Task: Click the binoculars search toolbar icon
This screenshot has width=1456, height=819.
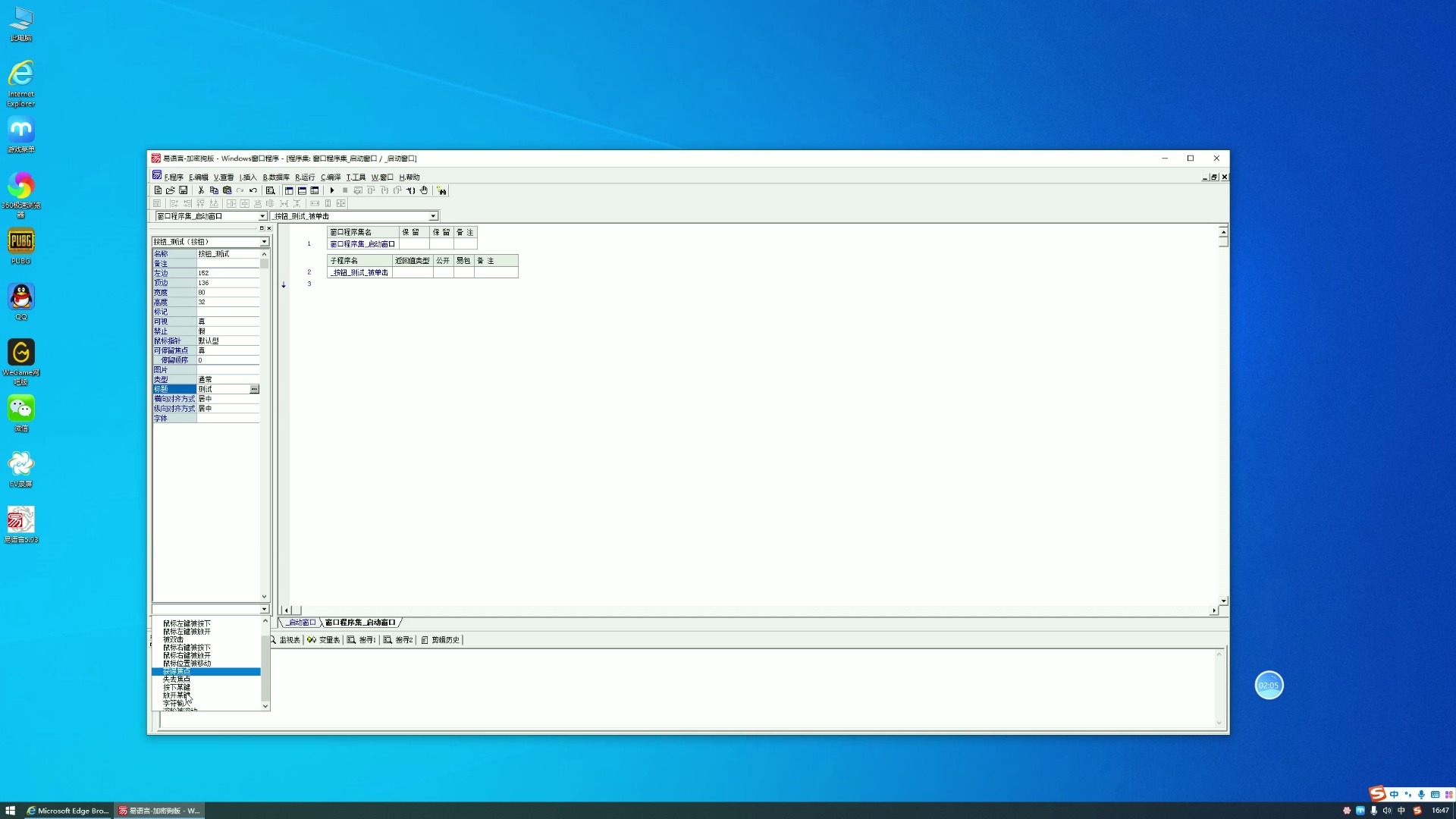Action: [441, 190]
